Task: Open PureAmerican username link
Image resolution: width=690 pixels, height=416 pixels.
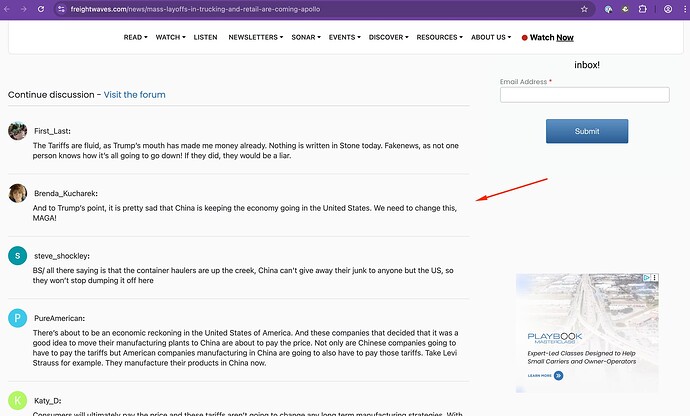Action: 59,318
